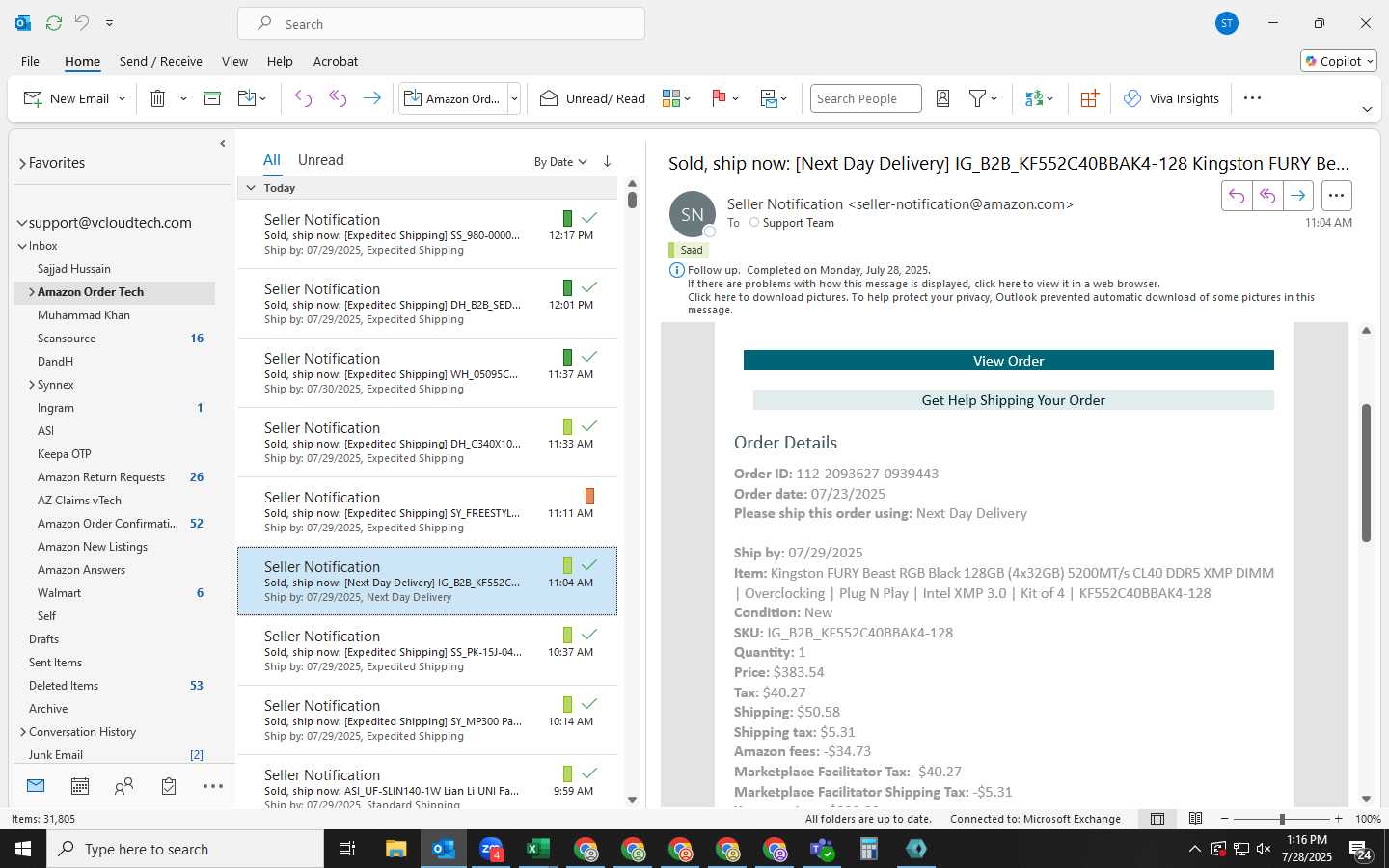Collapse support@vcloudtech.com account
Viewport: 1389px width, 868px height.
pos(21,223)
